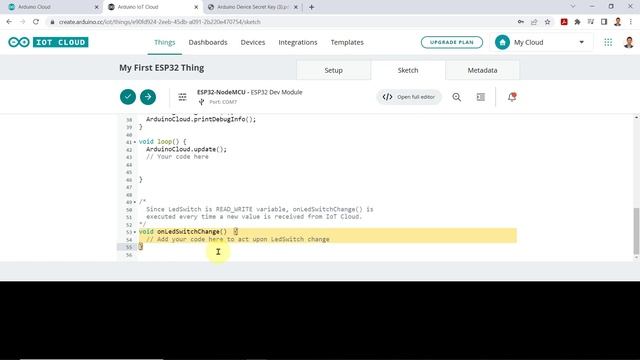Viewport: 640px width, 360px height.
Task: Open the notifications bell icon
Action: pyautogui.click(x=512, y=97)
